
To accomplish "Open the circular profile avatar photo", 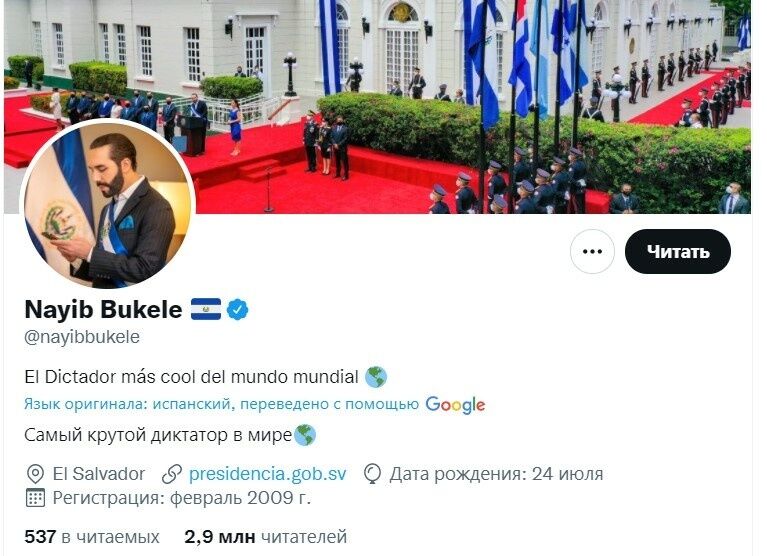I will (108, 203).
